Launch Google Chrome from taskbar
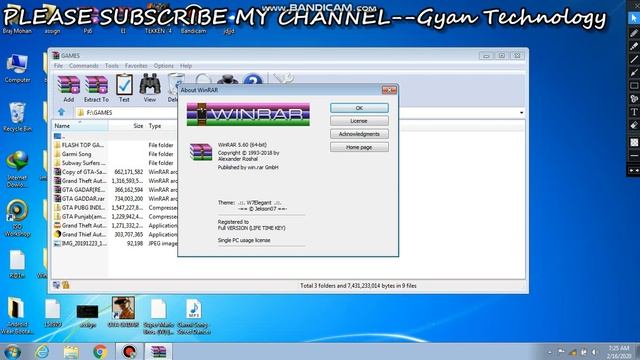 (x=100, y=352)
